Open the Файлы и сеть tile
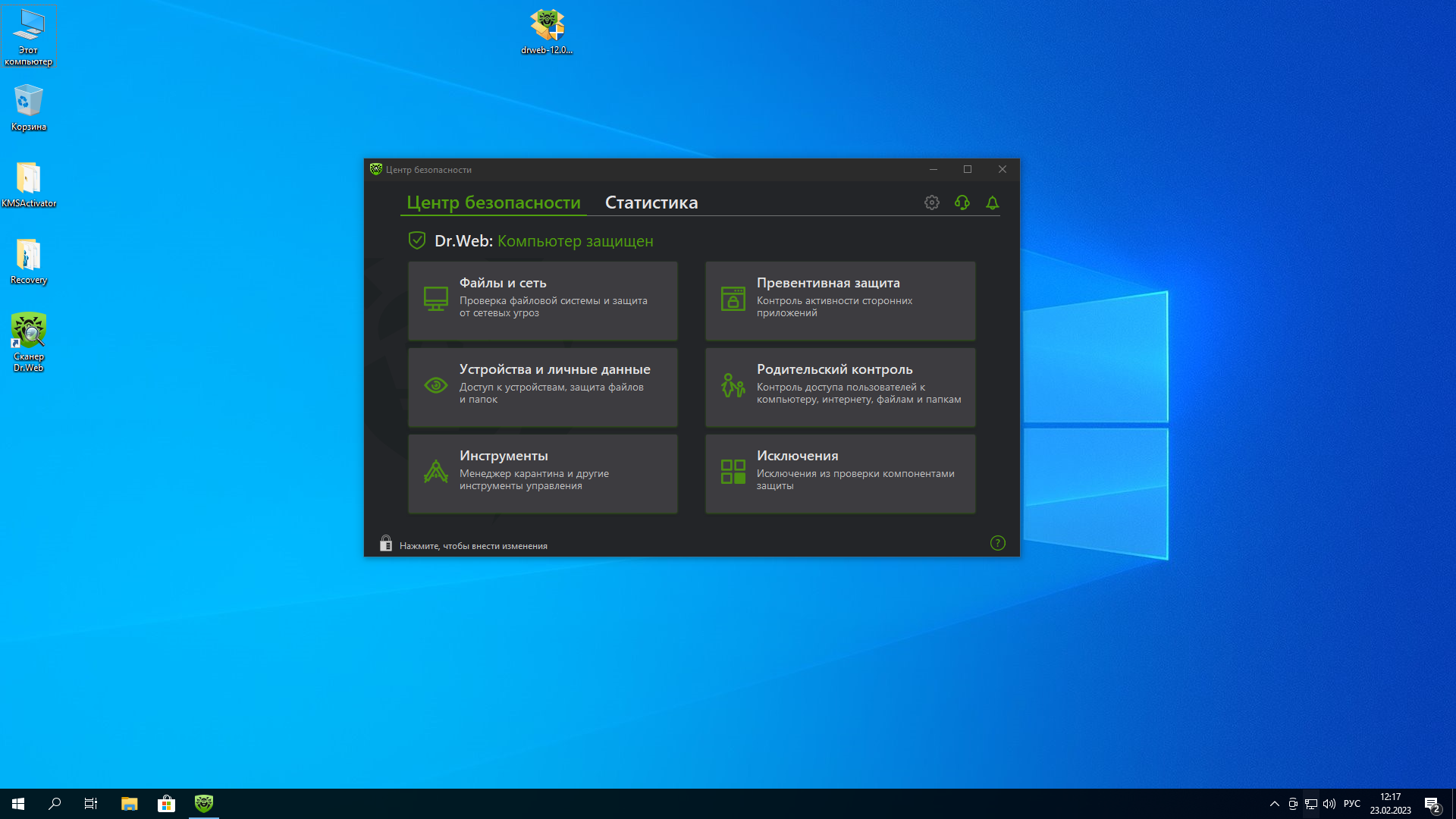This screenshot has width=1456, height=819. [543, 300]
